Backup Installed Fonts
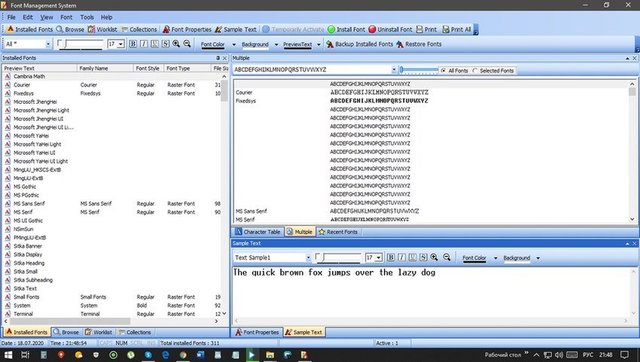The image size is (640, 362). click(x=359, y=44)
